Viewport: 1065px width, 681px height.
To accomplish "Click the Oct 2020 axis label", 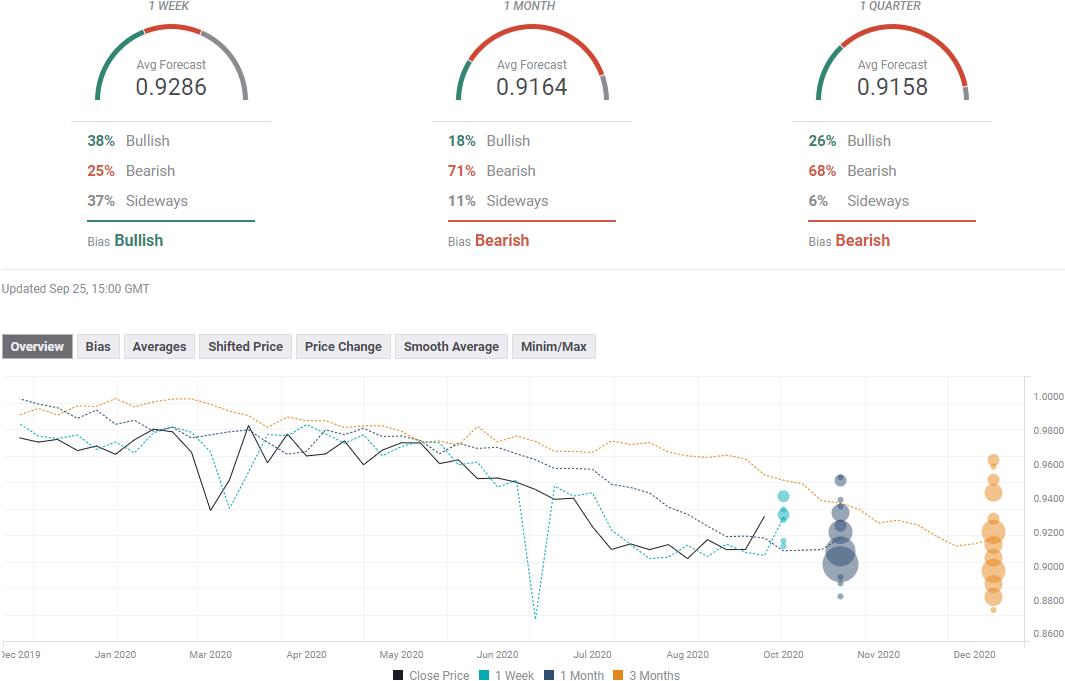I will [x=783, y=655].
